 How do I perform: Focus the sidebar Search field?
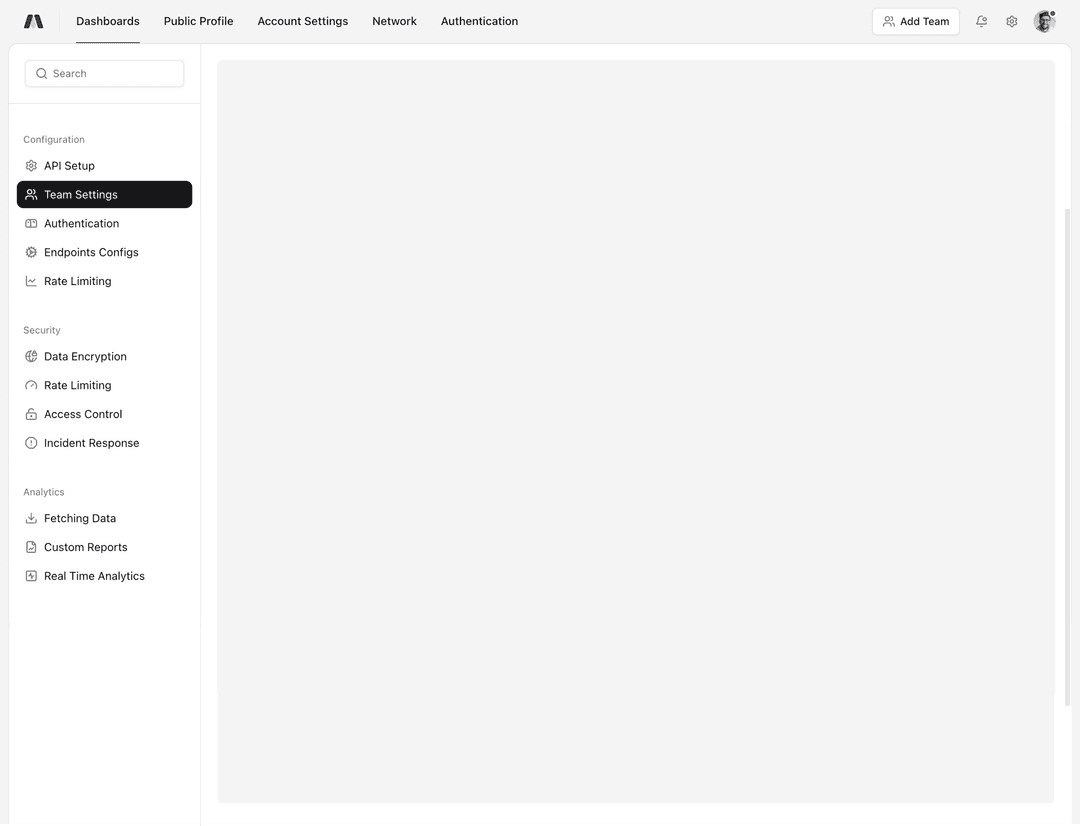tap(104, 74)
